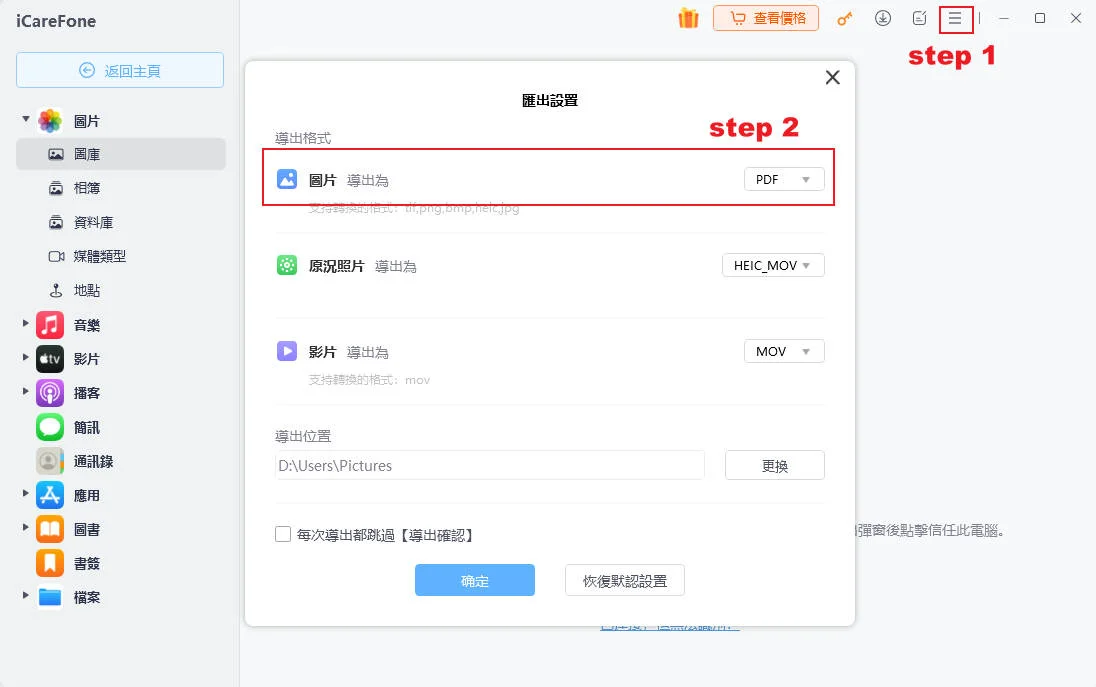This screenshot has height=687, width=1096.
Task: Click the Apple TV icon
Action: coord(50,359)
